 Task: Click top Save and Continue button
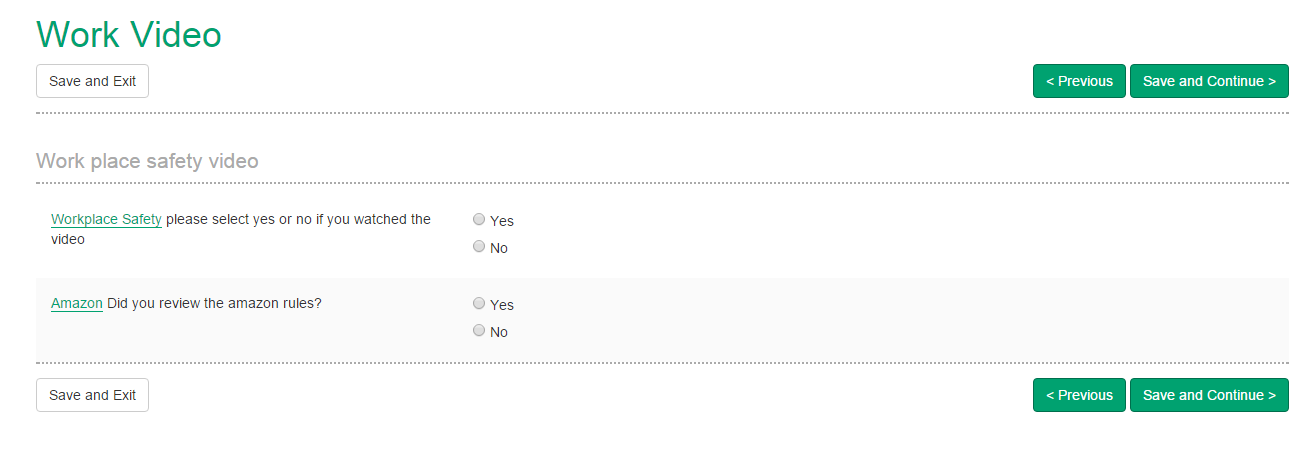[1209, 81]
